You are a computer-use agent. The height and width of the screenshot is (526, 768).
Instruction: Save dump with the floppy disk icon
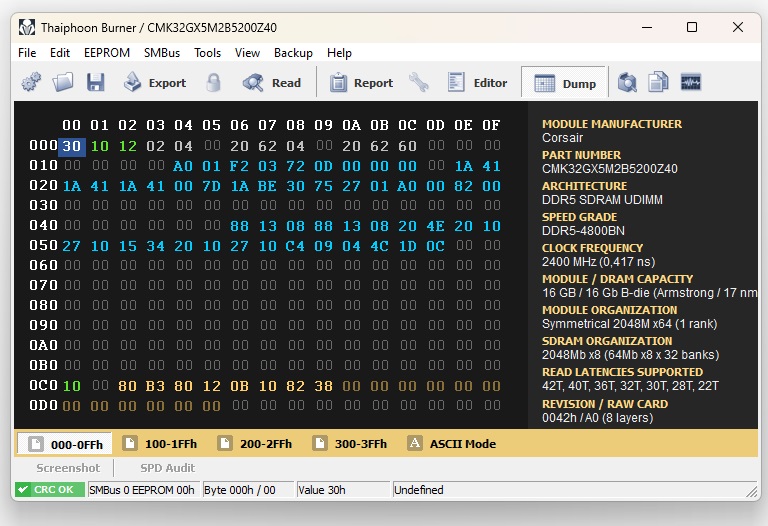click(96, 82)
